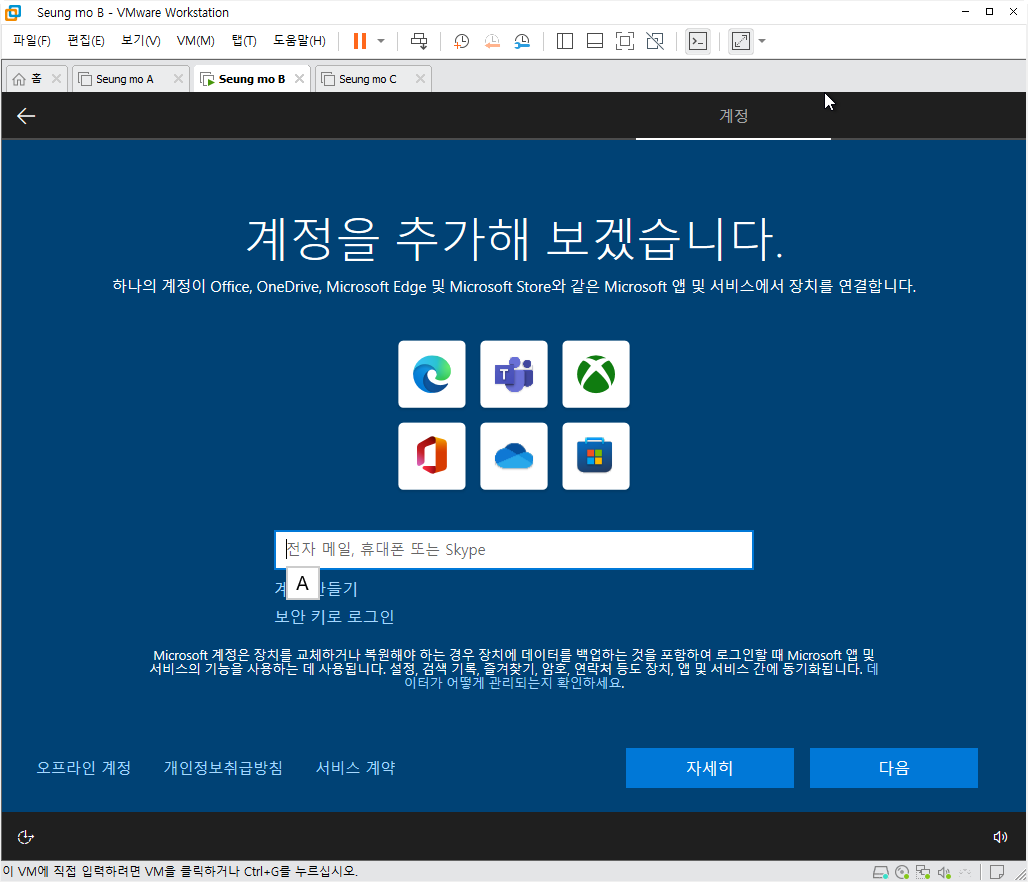The image size is (1028, 882).
Task: Open the 파일(F) menu
Action: [31, 41]
